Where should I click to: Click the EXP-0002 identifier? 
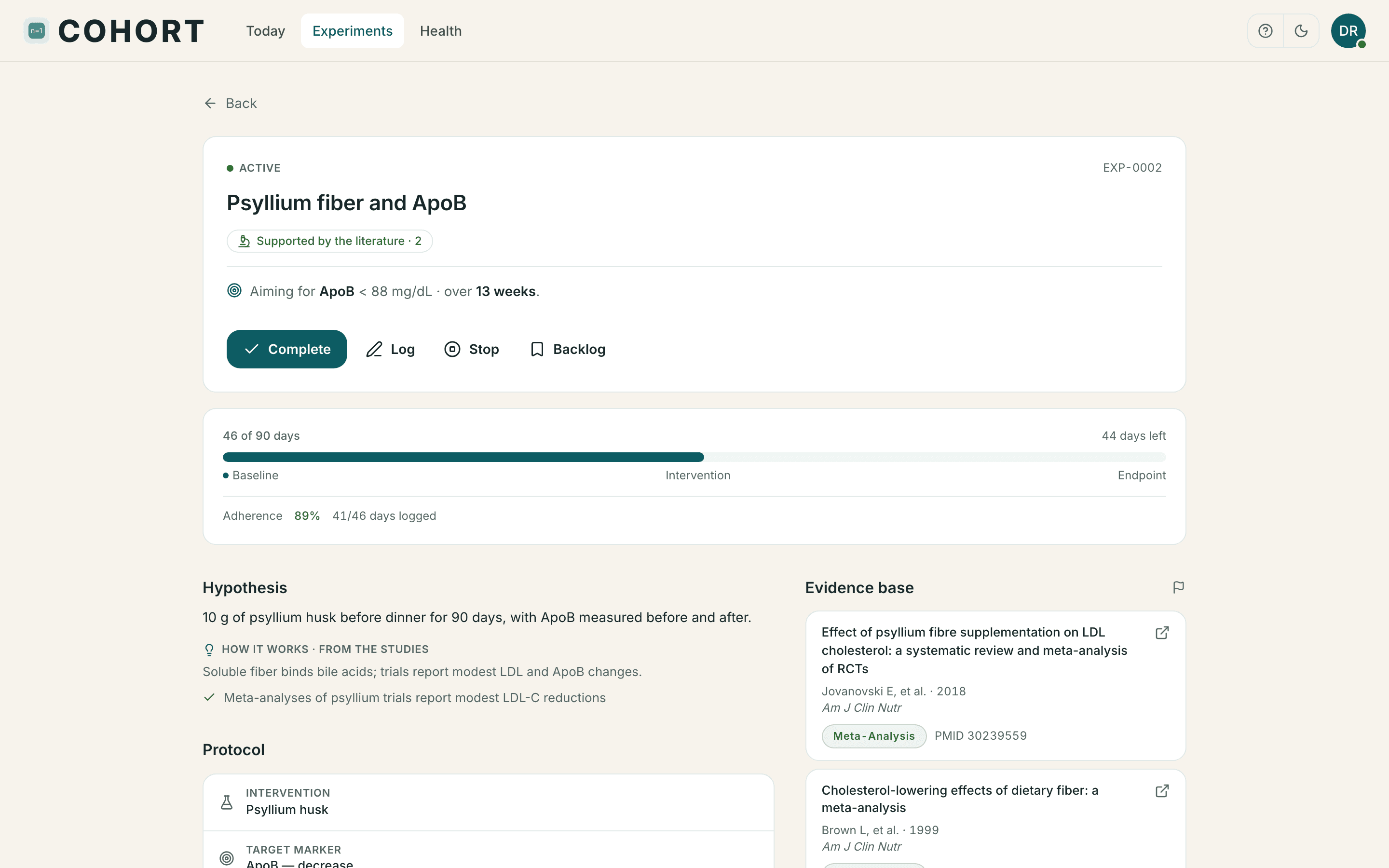point(1132,168)
